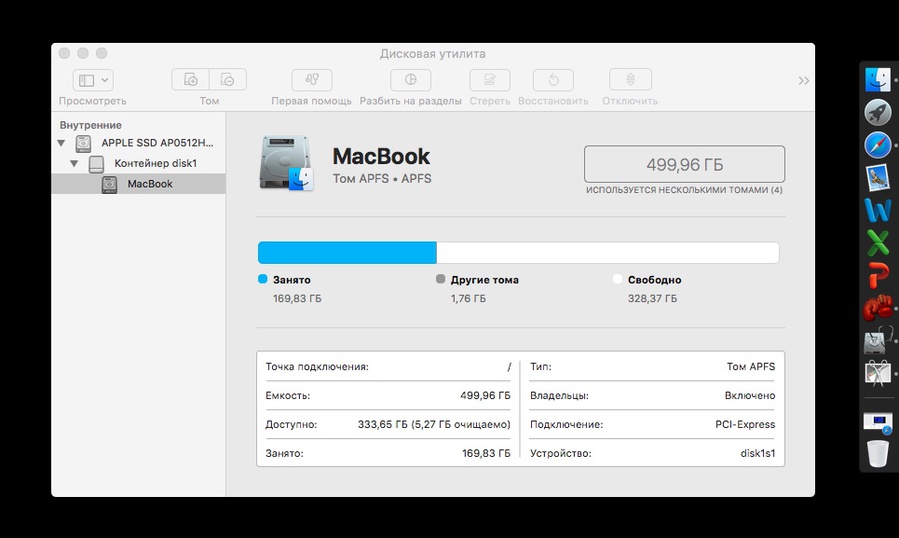Click the Разбить на разделы label
This screenshot has width=899, height=538.
(411, 101)
